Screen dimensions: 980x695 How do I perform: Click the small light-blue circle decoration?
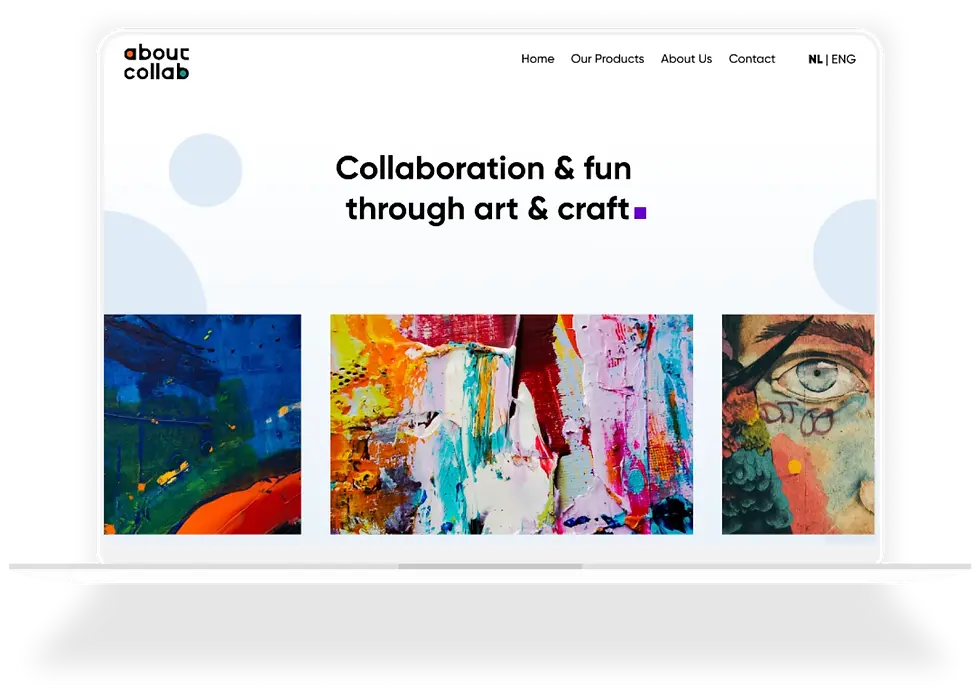pyautogui.click(x=206, y=170)
